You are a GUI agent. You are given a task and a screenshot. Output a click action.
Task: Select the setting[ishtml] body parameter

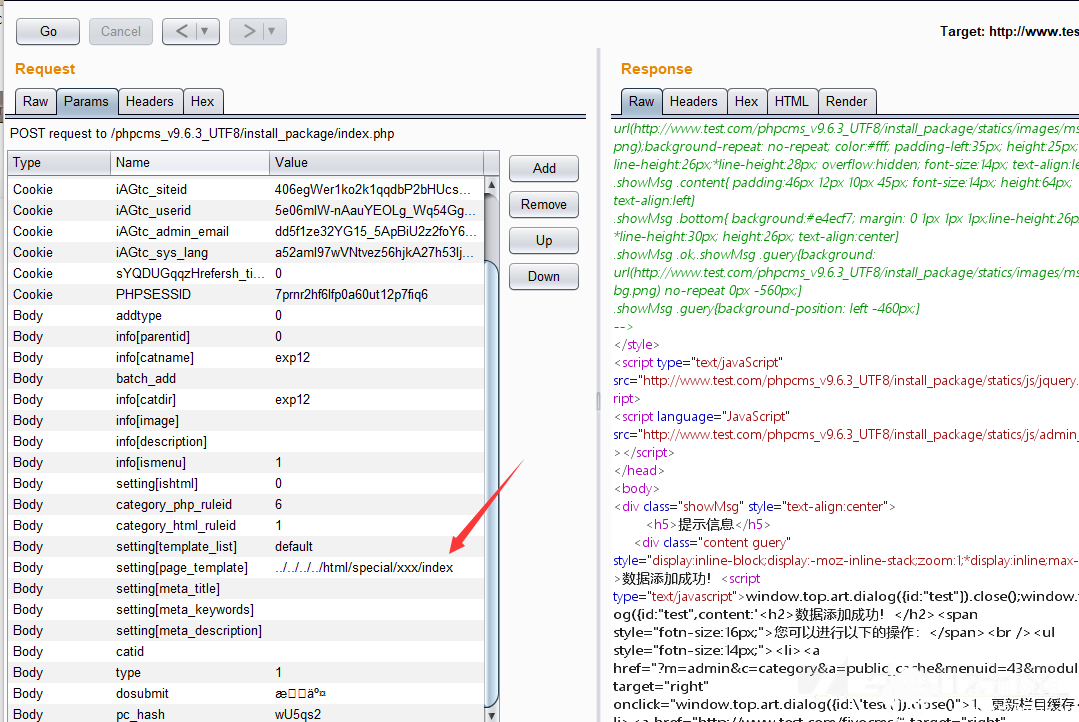[246, 484]
